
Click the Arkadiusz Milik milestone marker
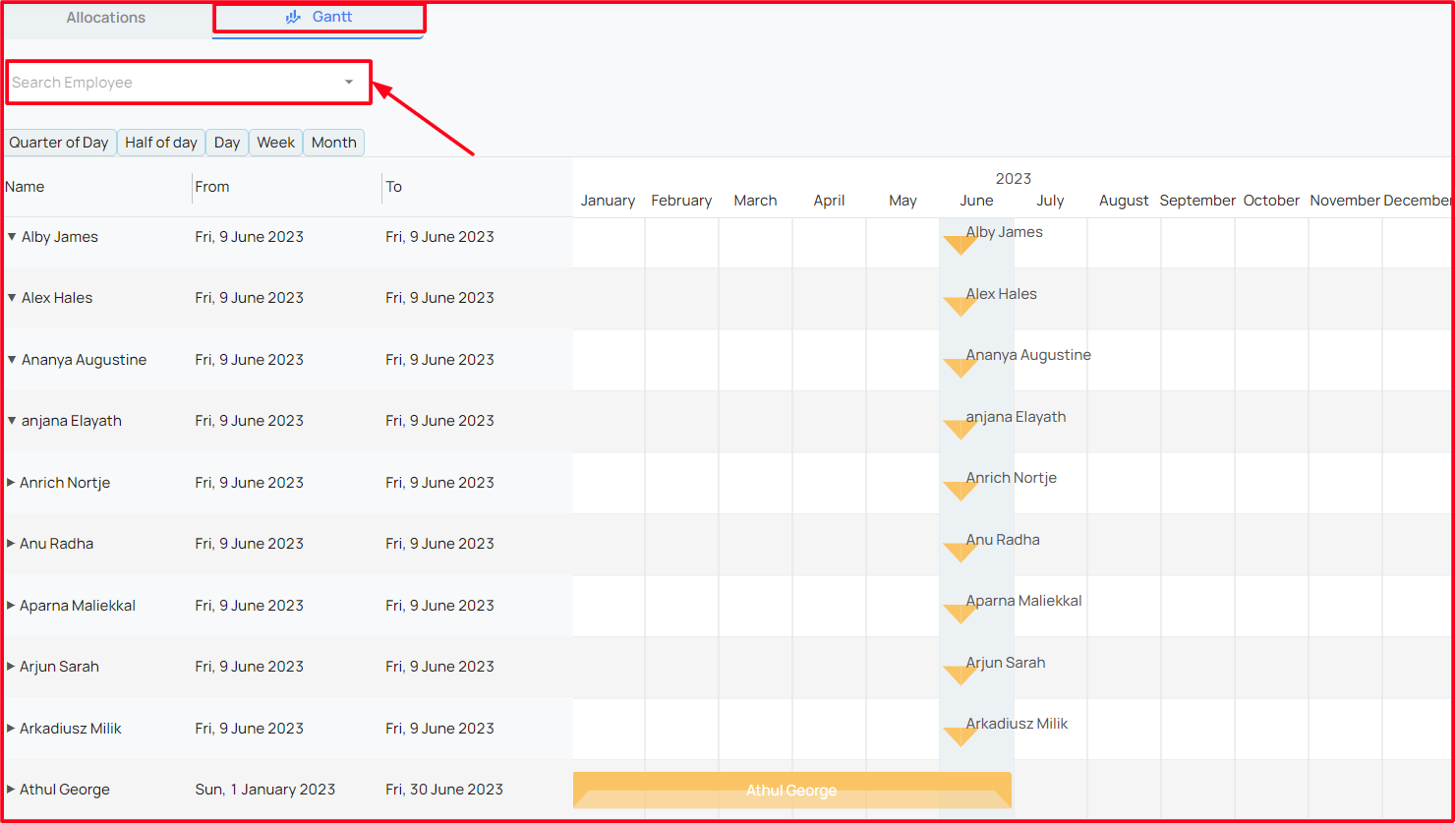[960, 736]
